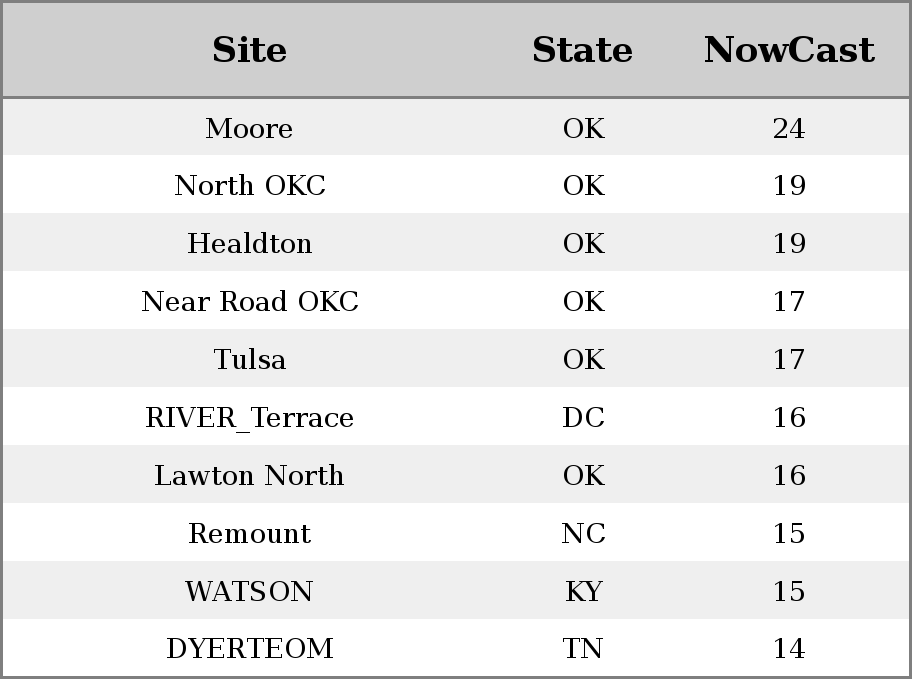Viewport: 912px width, 679px height.
Task: Click the NowCast value 24
Action: tap(789, 128)
